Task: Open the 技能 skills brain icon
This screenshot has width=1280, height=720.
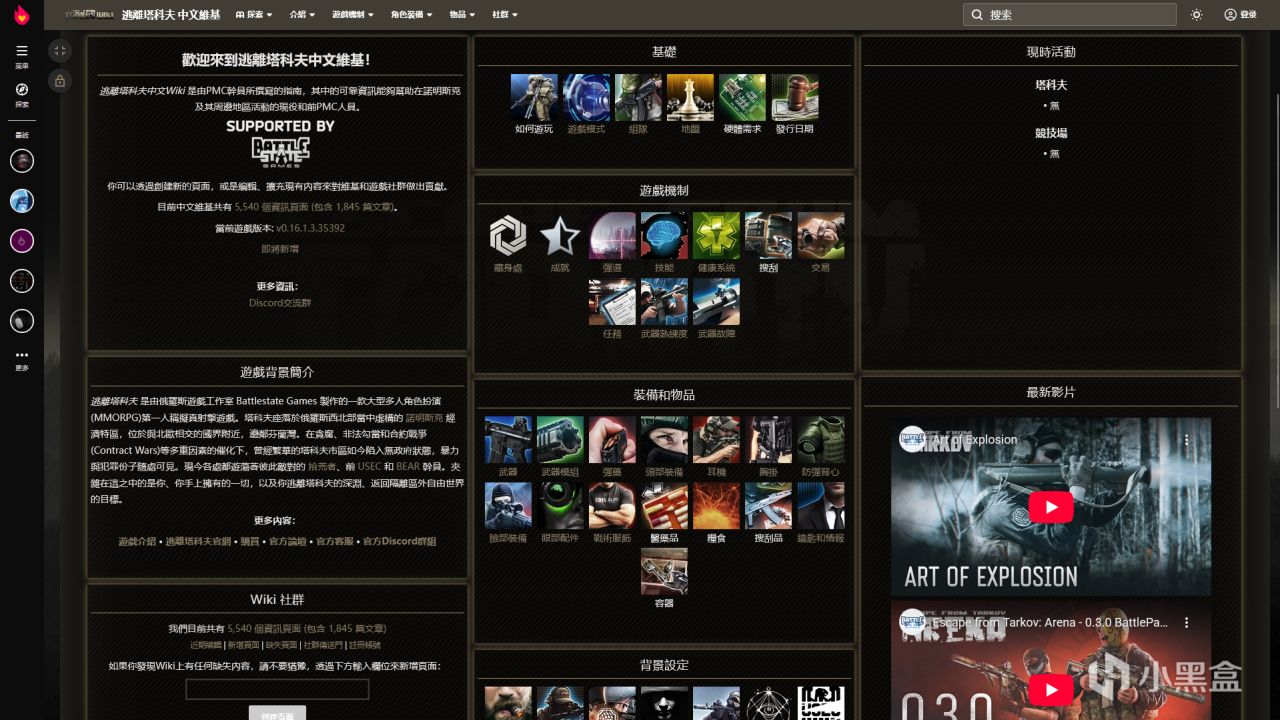Action: pyautogui.click(x=664, y=236)
